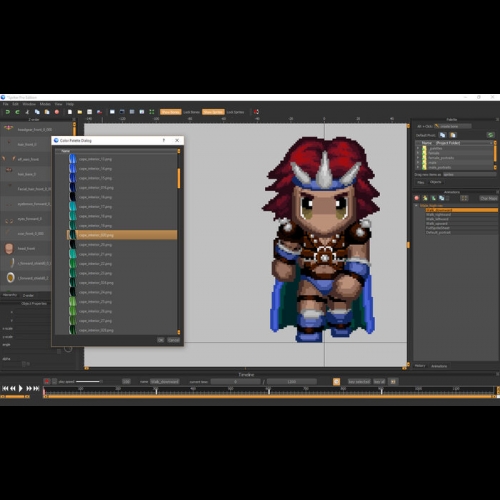The image size is (500, 500).
Task: Click the four-squares icon in Animations toolbar
Action: [x=464, y=198]
